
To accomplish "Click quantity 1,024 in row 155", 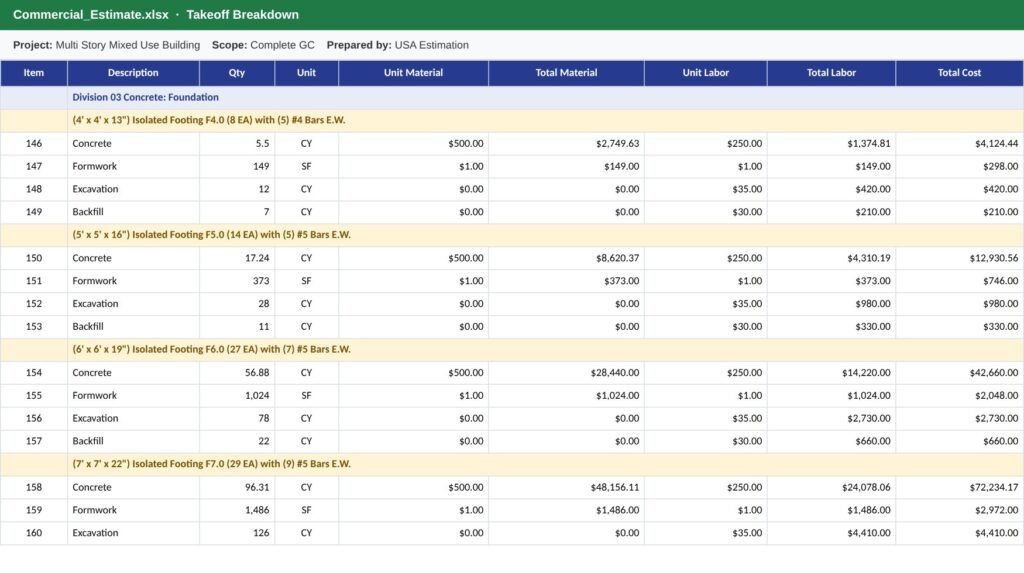I will [237, 396].
